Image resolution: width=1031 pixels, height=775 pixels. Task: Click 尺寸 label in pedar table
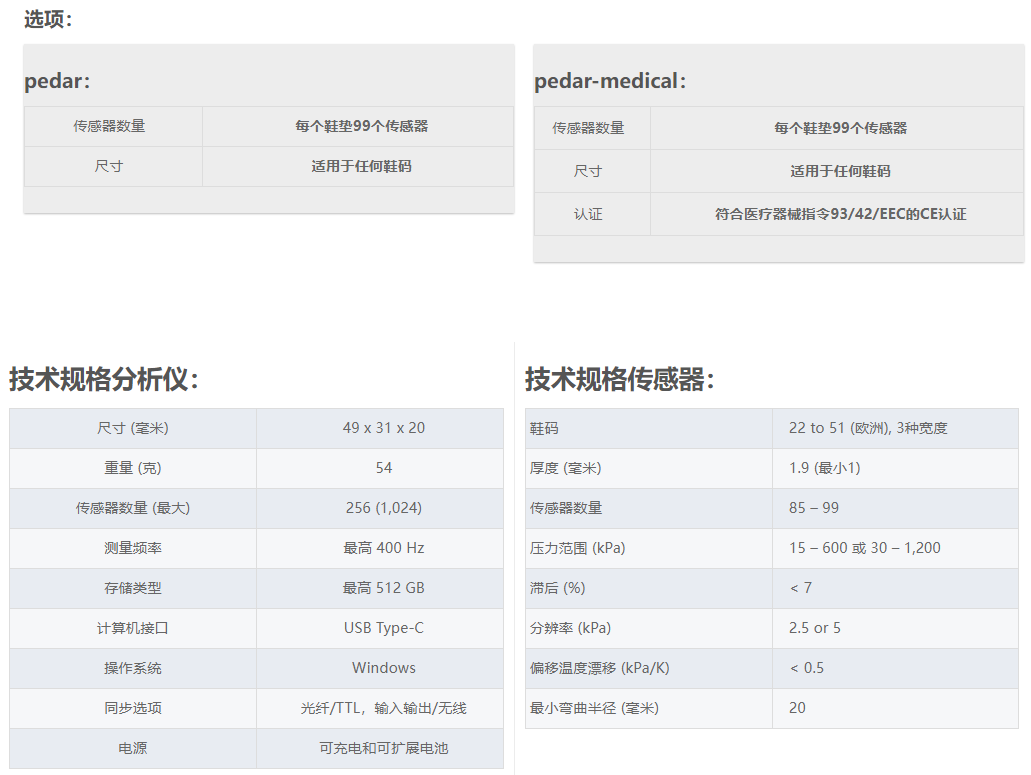pyautogui.click(x=109, y=166)
